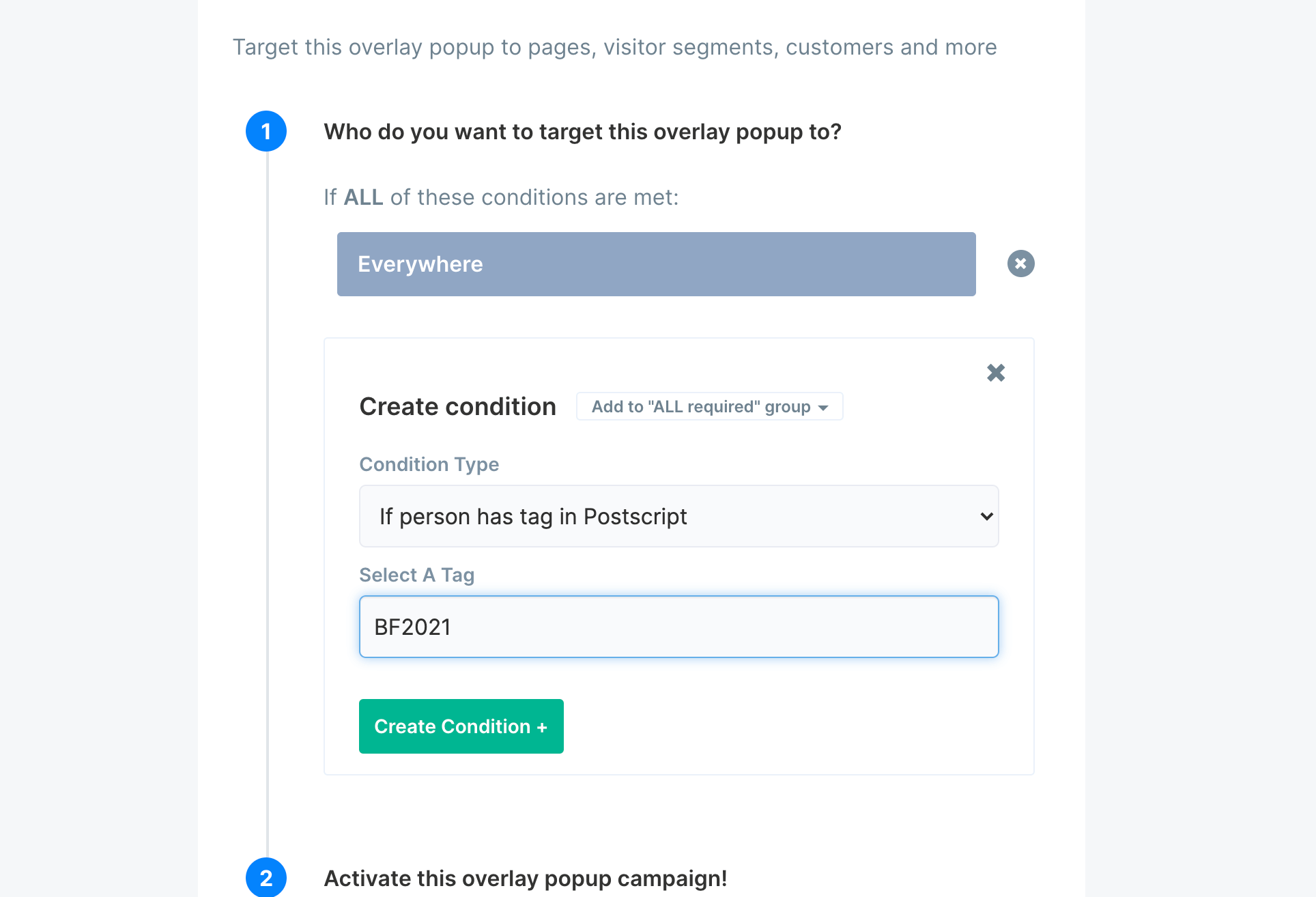Click the step 1 circle badge
The image size is (1316, 897).
tap(266, 131)
